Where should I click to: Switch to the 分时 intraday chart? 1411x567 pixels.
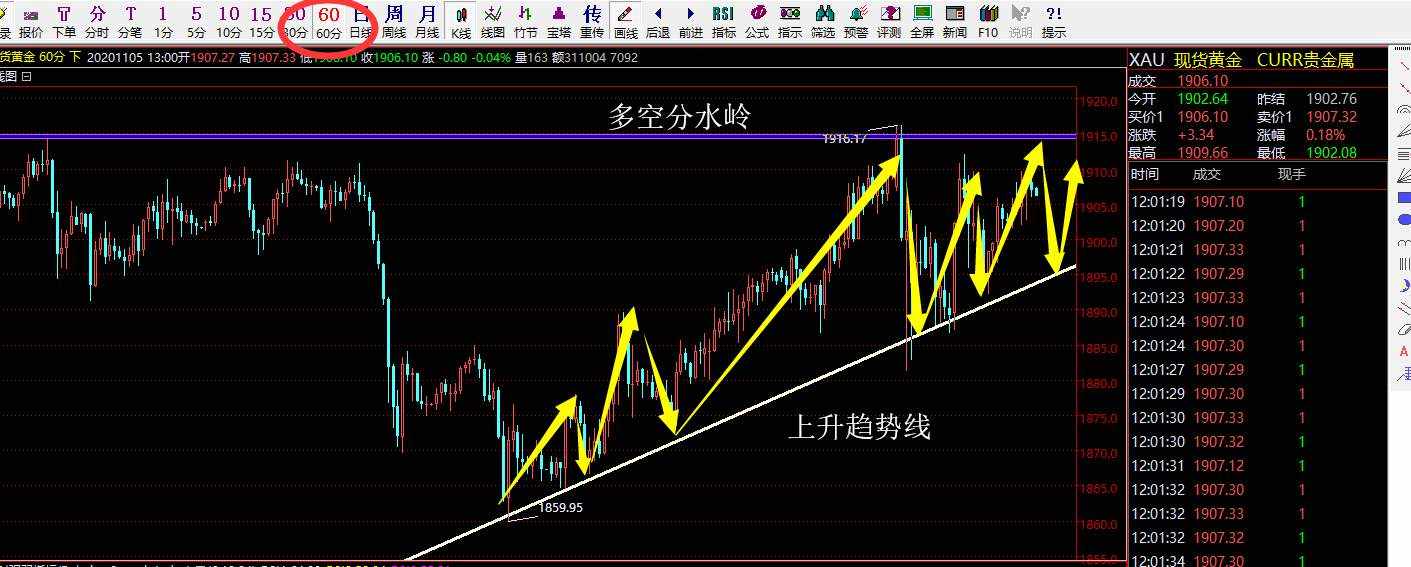(x=97, y=22)
